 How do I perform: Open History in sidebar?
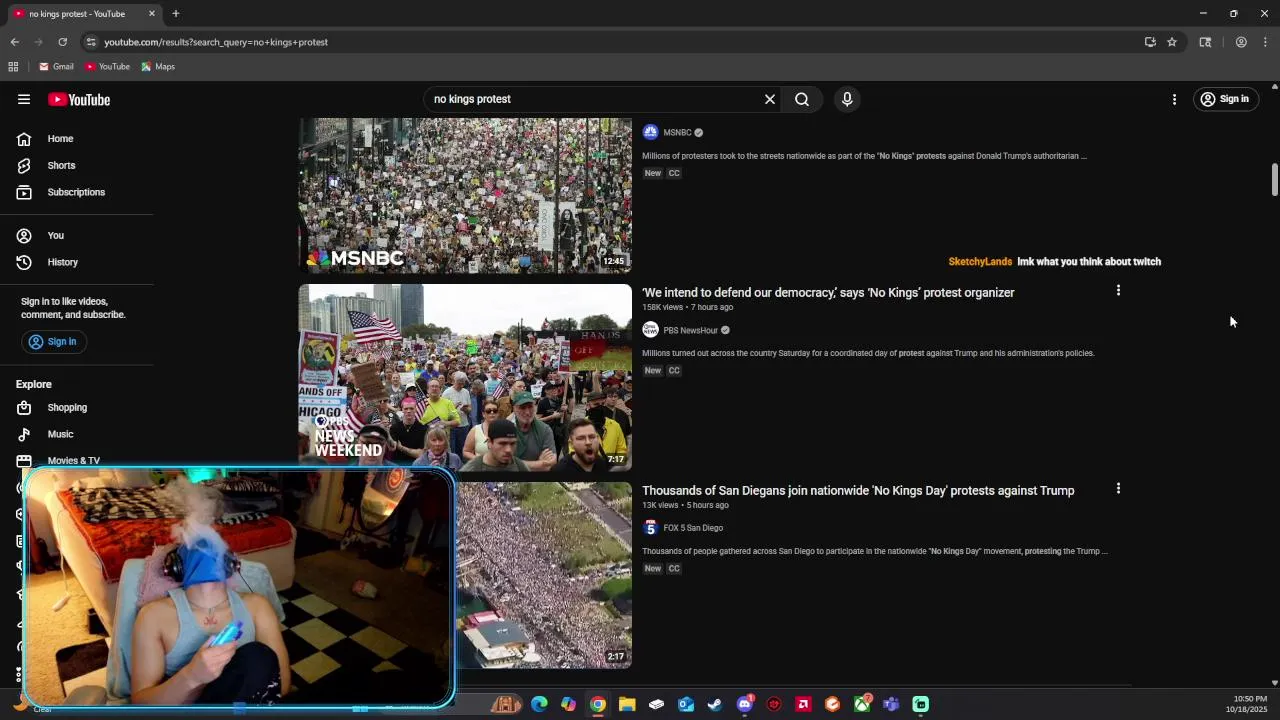(x=62, y=262)
